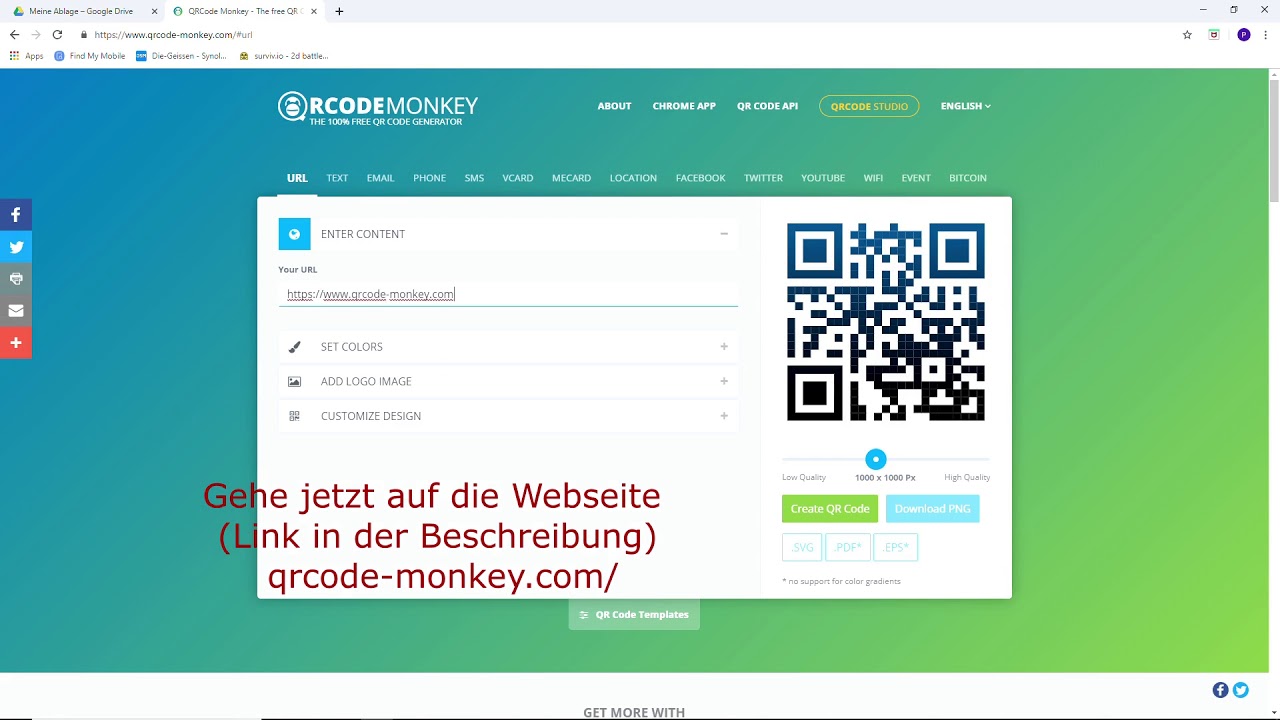The width and height of the screenshot is (1280, 720).
Task: Select the PHONE tab
Action: coord(430,178)
